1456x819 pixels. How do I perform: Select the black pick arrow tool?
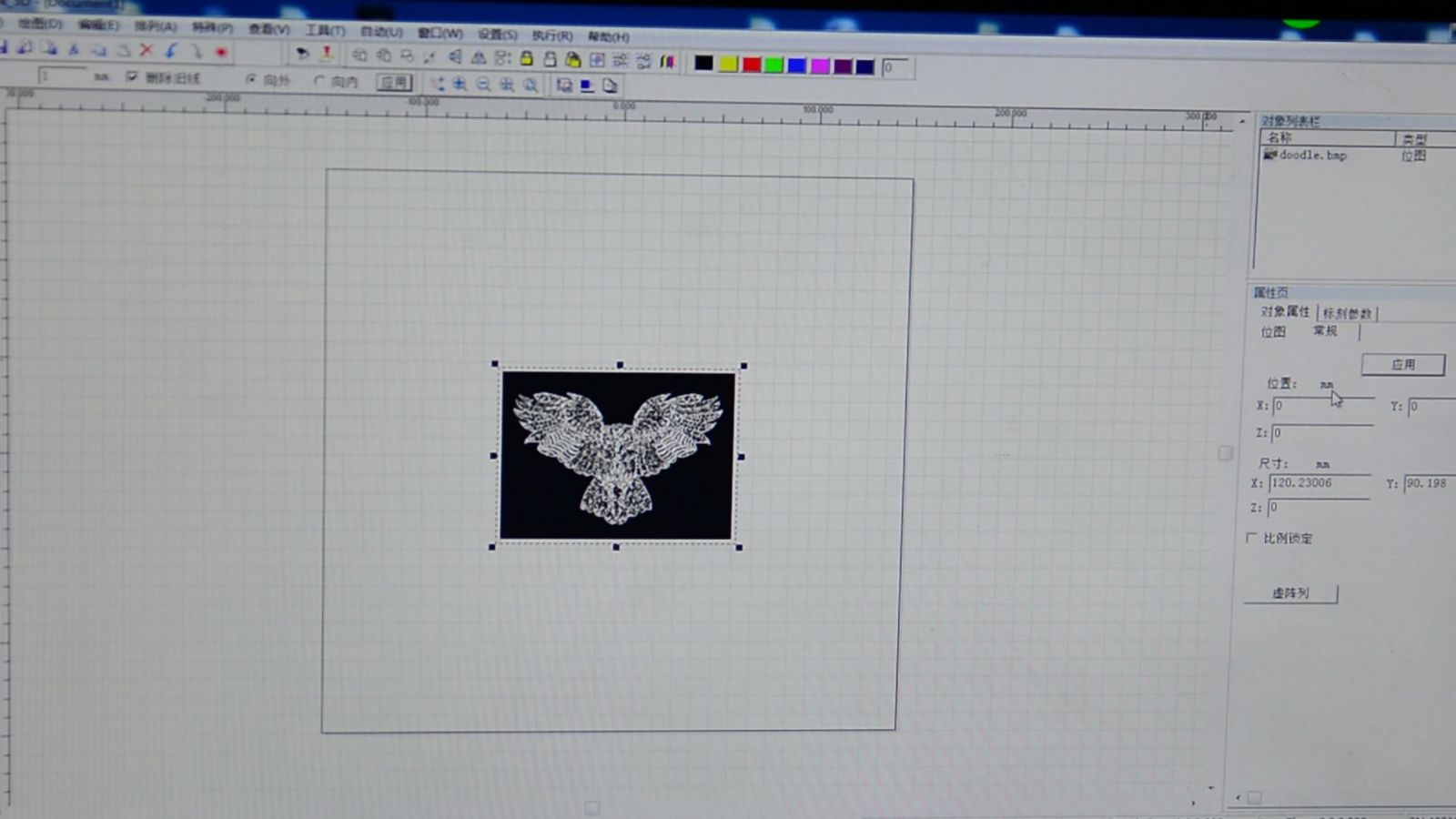[x=302, y=54]
